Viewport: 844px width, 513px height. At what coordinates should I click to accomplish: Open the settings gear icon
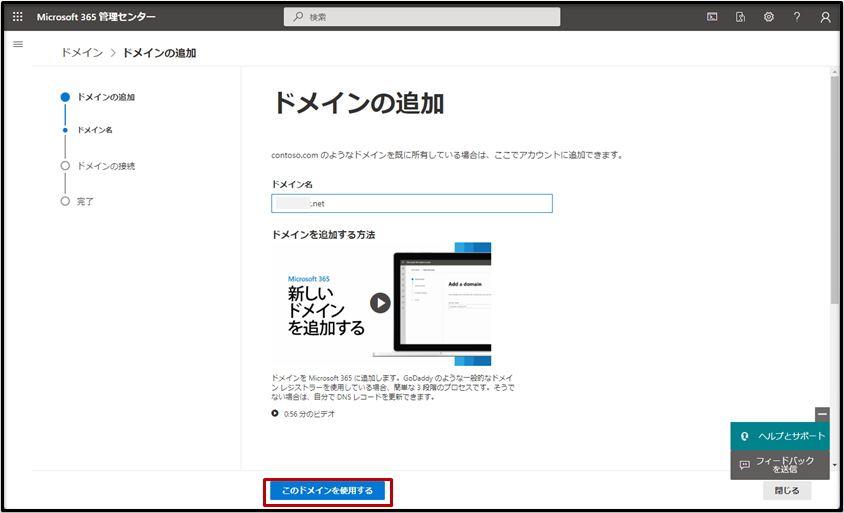(x=769, y=17)
